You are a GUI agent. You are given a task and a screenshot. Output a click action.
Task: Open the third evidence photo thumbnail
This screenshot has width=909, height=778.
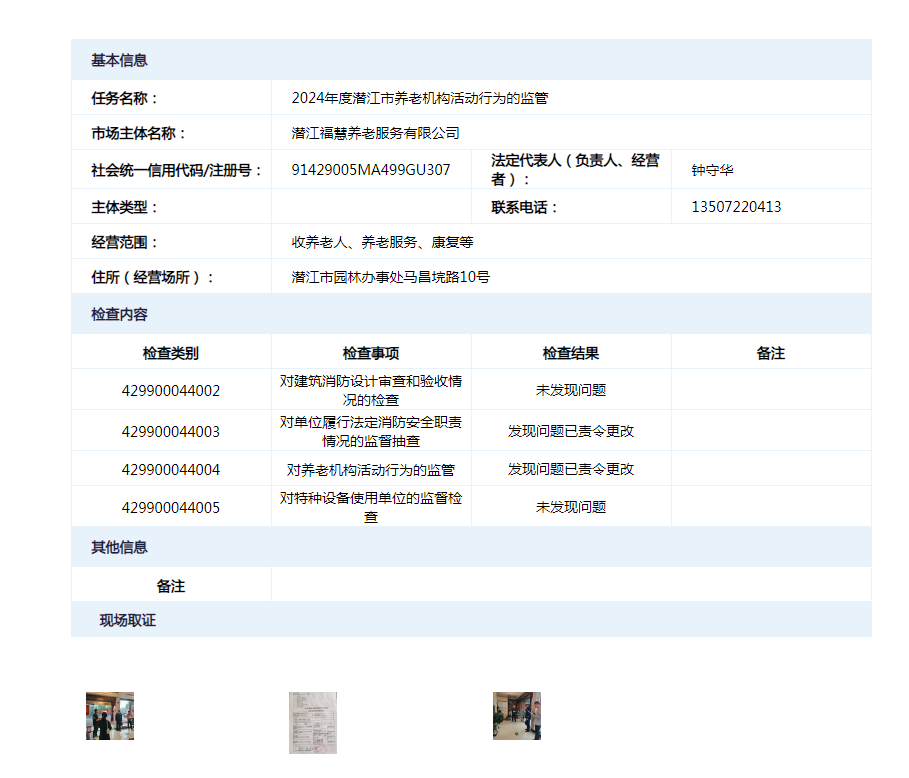coord(517,715)
